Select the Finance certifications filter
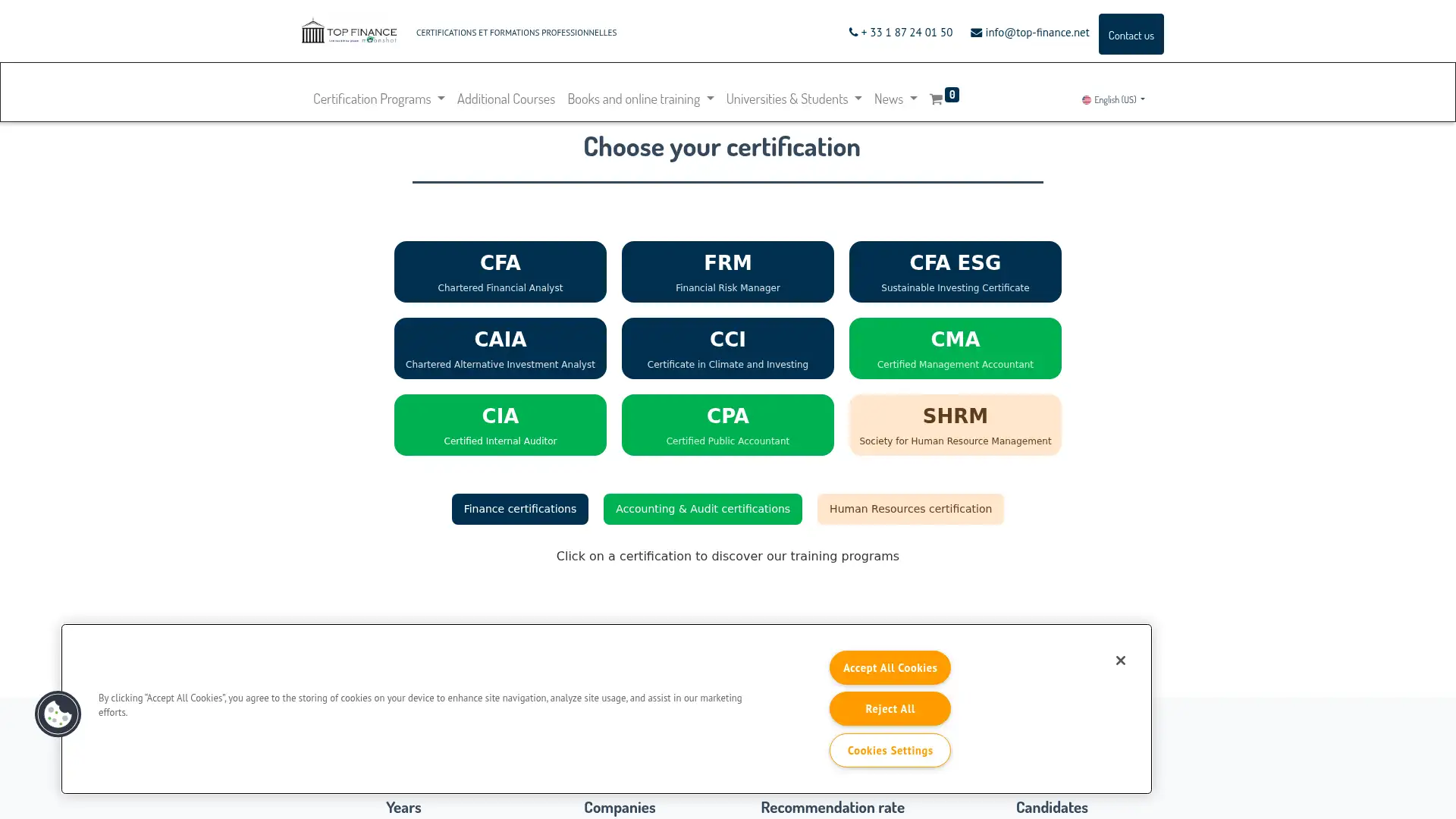Screen dimensions: 1456x819 pyautogui.click(x=519, y=509)
